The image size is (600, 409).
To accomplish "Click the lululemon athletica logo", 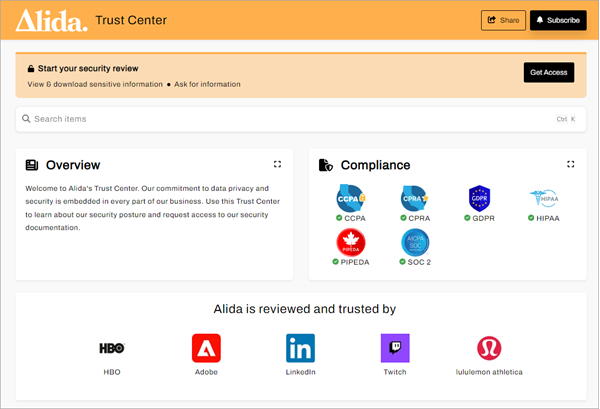I will 489,348.
